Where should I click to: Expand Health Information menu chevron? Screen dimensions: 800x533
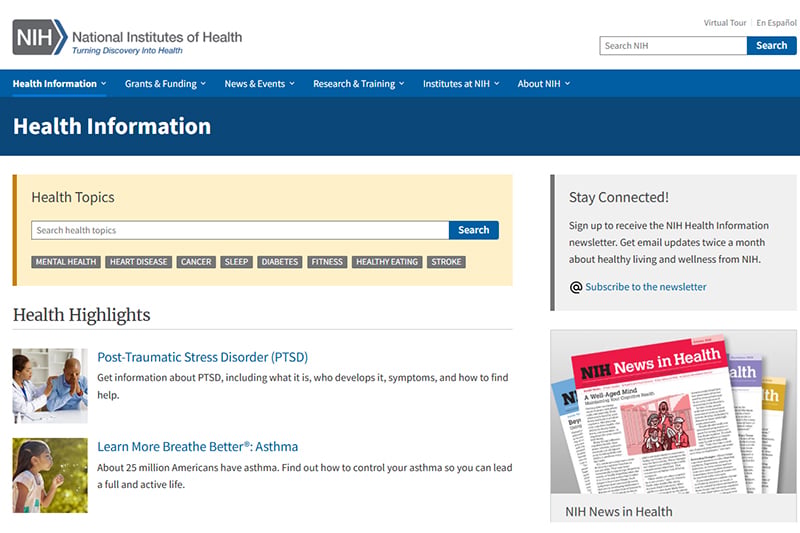pos(104,83)
